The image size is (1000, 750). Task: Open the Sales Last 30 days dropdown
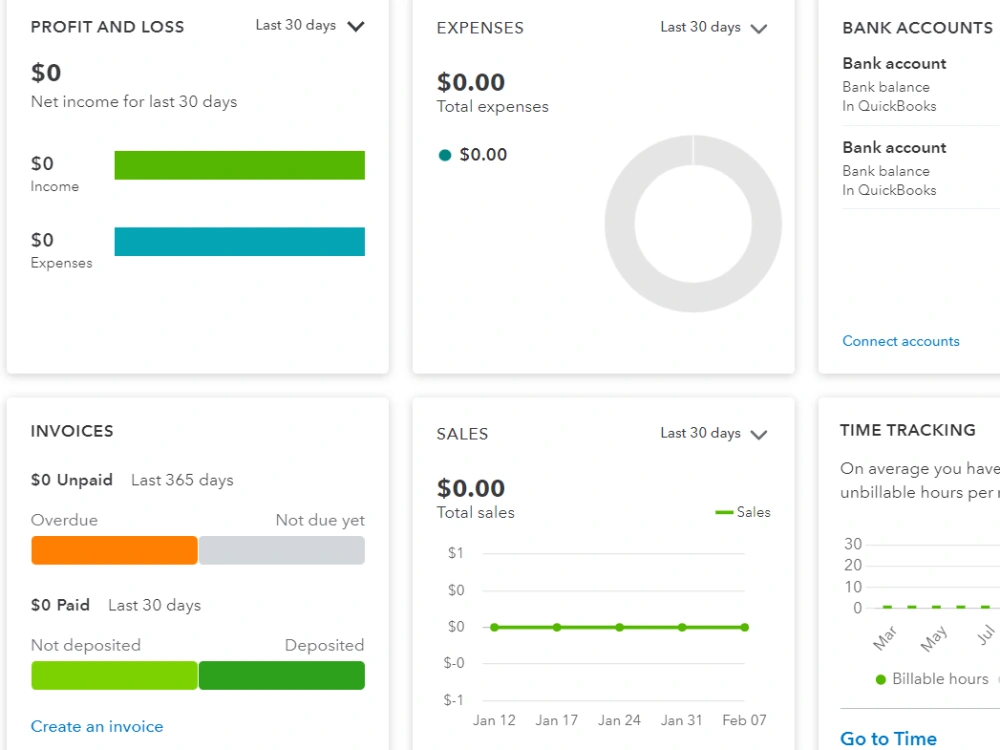714,434
